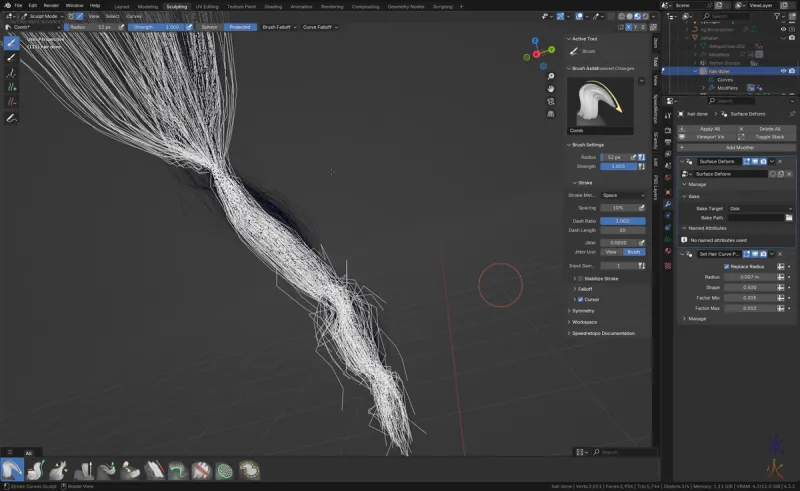
Task: Click the Bake Path folder browse icon
Action: [x=789, y=218]
